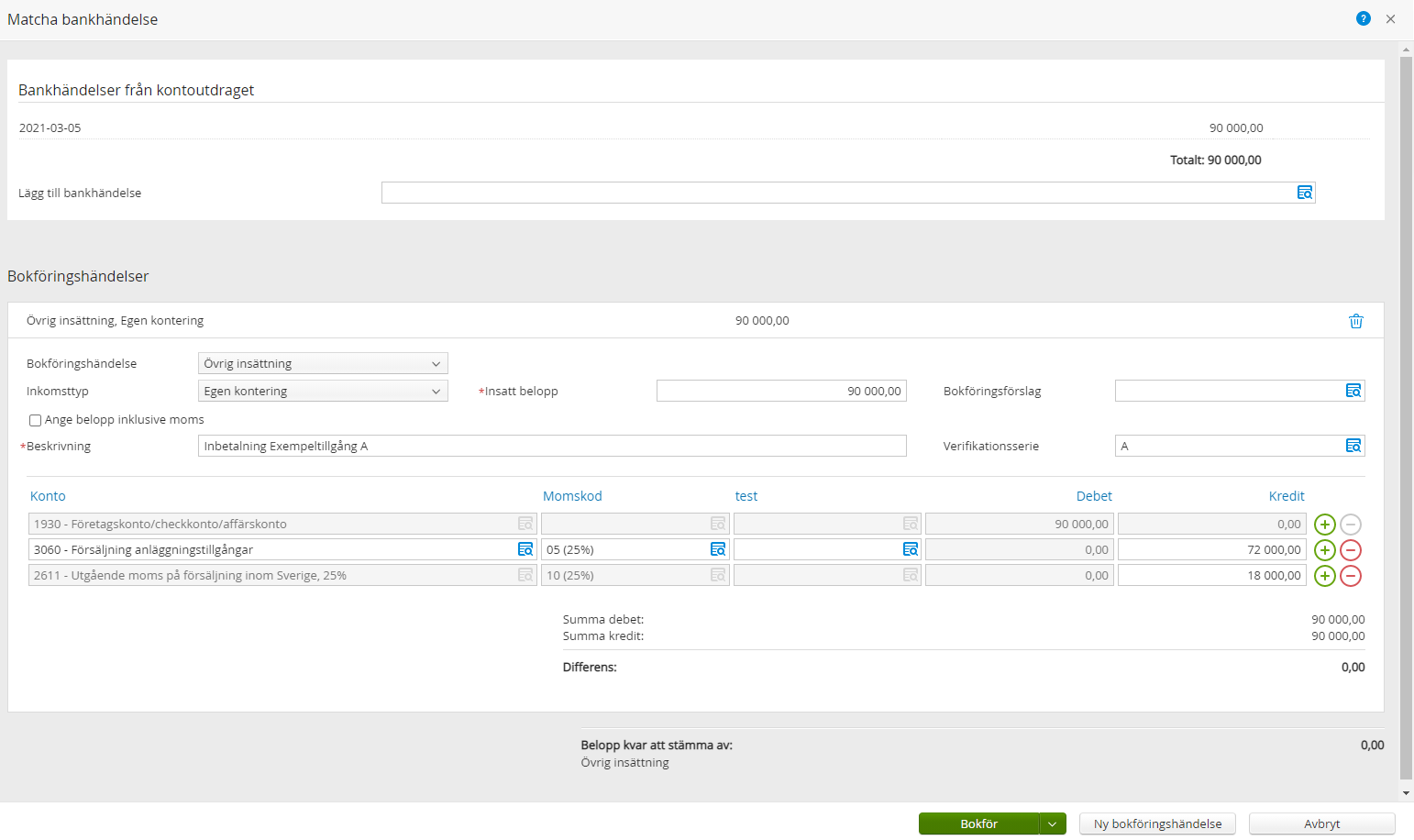Open lookup for Lägg till bankhändelse field
The height and width of the screenshot is (840, 1414).
[x=1304, y=193]
